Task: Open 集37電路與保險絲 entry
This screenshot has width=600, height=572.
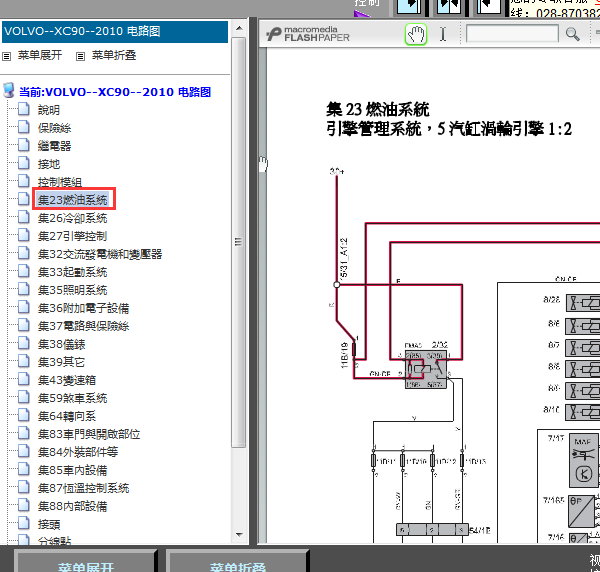Action: (x=83, y=326)
